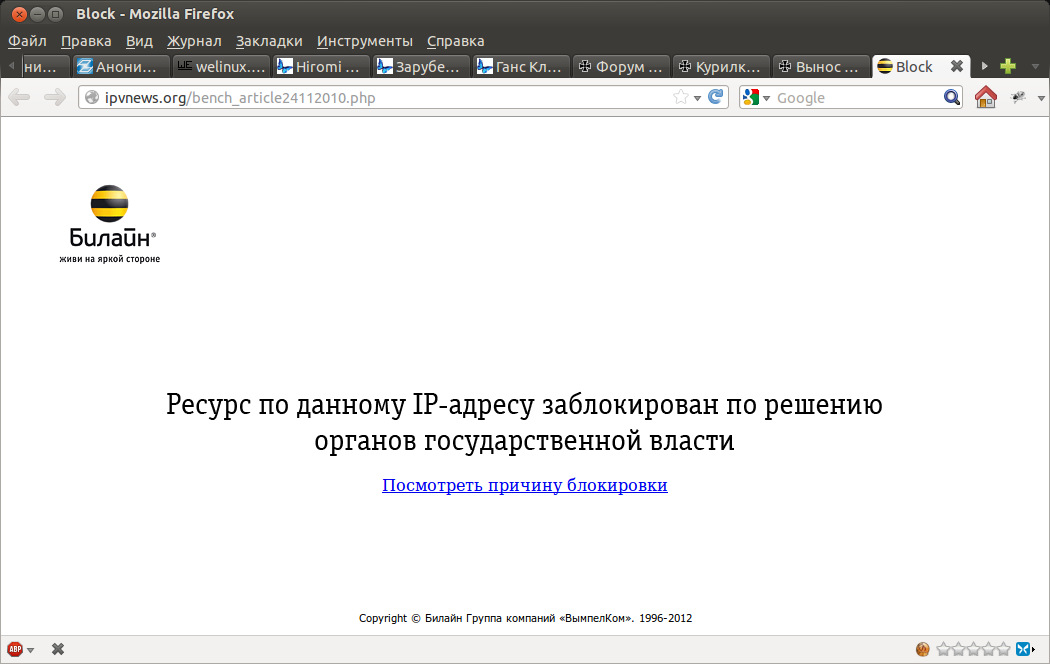Close the active Block tab
This screenshot has width=1050, height=664.
click(x=956, y=66)
